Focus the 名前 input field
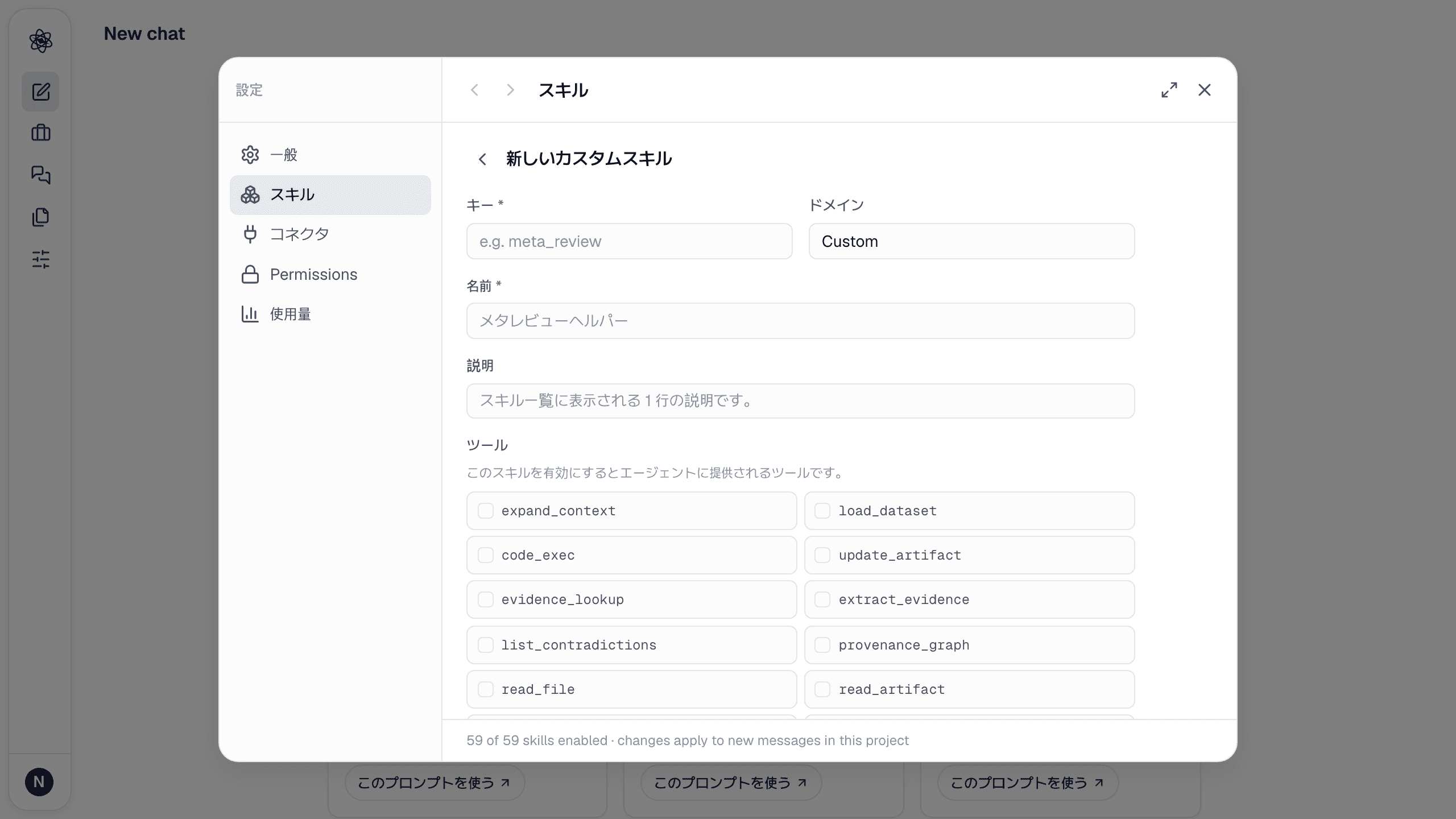This screenshot has width=1456, height=819. pyautogui.click(x=800, y=321)
